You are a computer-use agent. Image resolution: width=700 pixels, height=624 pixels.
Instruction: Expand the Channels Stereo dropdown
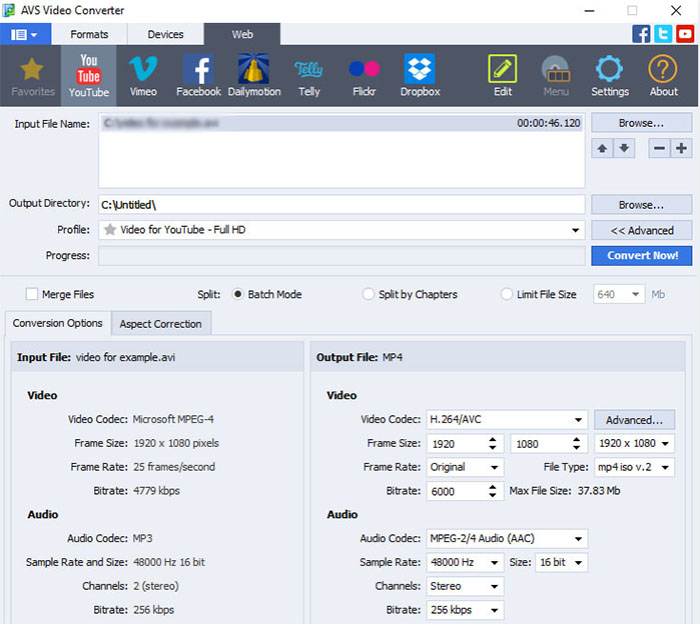pos(494,586)
